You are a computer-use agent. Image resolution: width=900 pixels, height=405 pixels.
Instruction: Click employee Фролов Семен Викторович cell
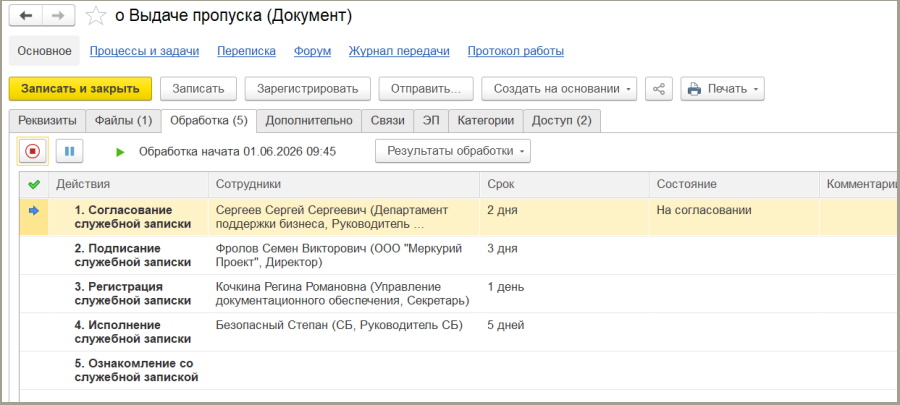[344, 255]
